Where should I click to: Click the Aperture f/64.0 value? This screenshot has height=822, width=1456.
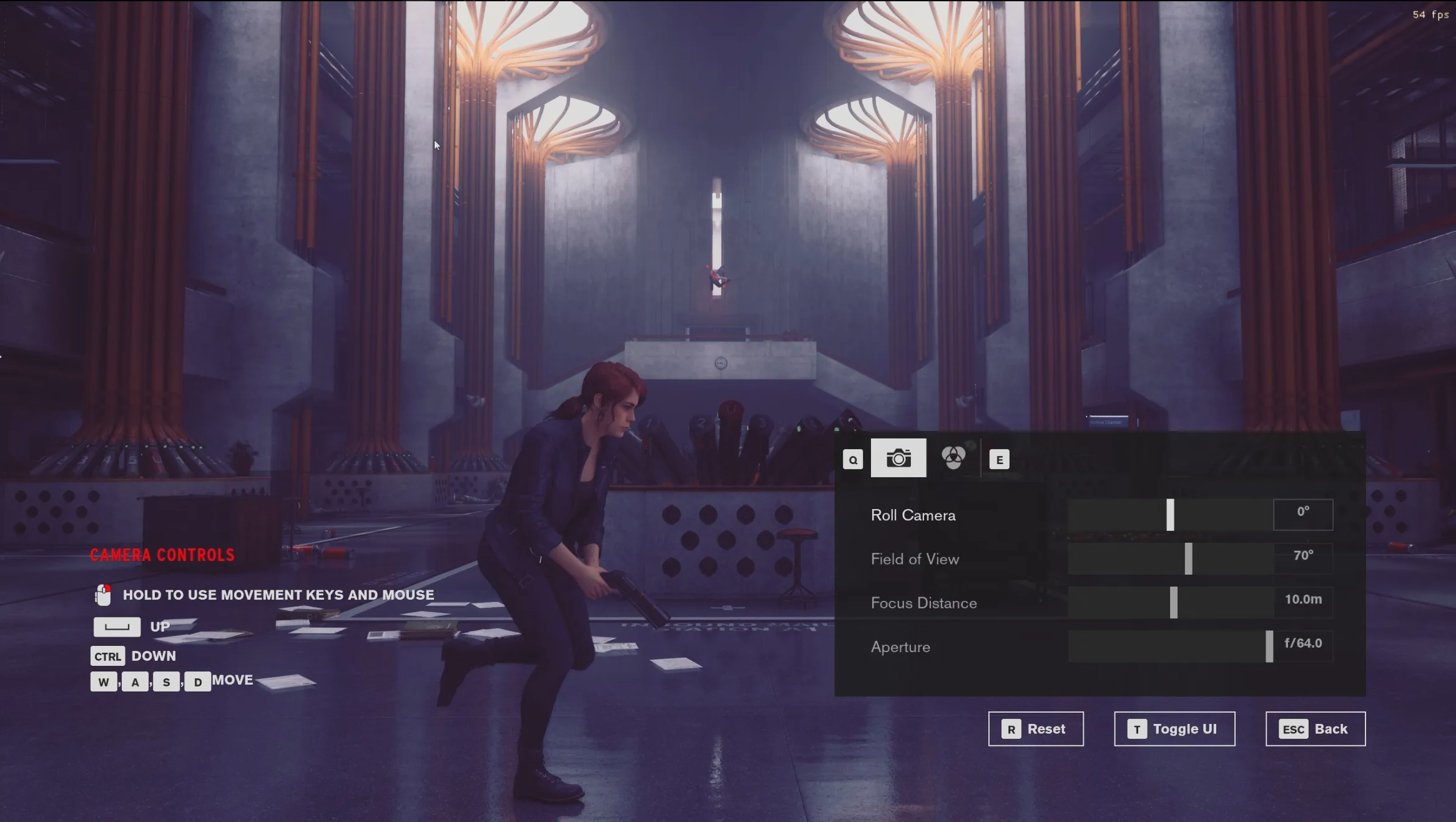click(x=1303, y=643)
